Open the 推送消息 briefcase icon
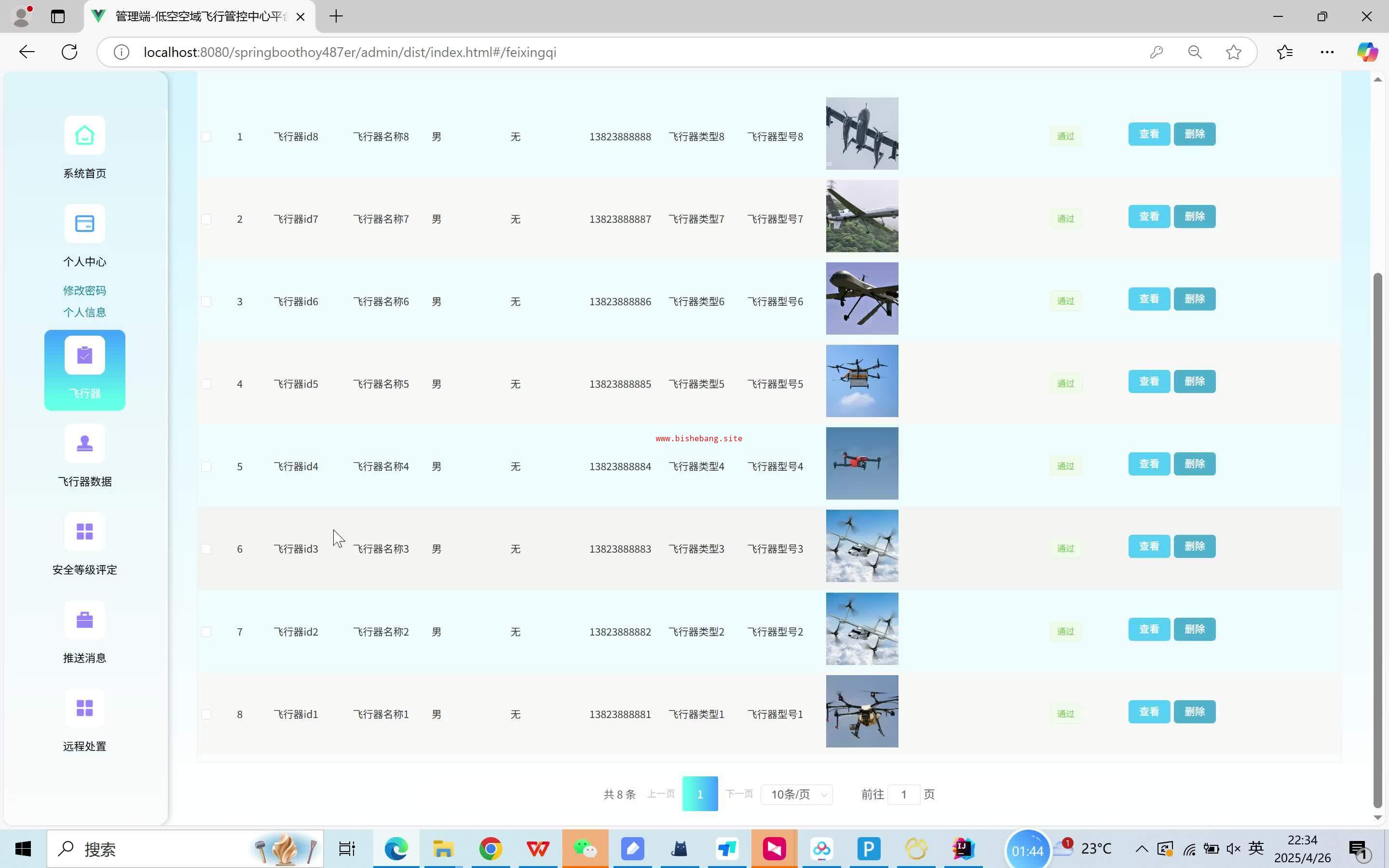1389x868 pixels. (84, 620)
